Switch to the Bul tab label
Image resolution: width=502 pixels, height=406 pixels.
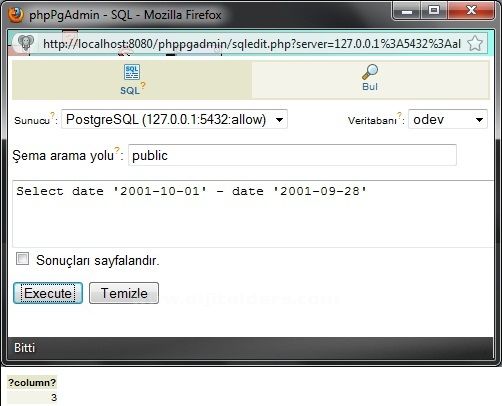tap(370, 87)
